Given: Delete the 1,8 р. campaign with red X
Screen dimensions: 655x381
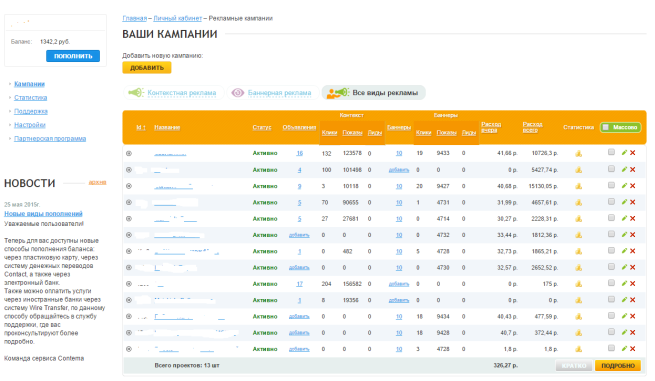Looking at the screenshot, I should 633,349.
